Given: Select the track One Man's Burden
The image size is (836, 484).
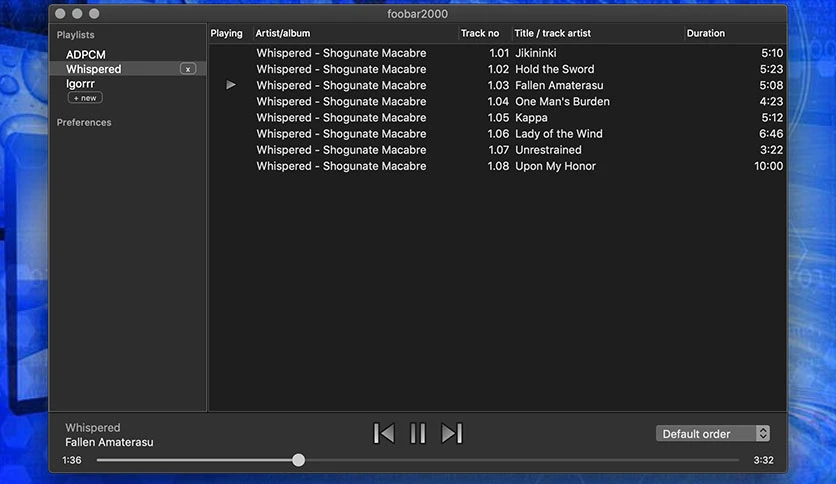Looking at the screenshot, I should [562, 101].
